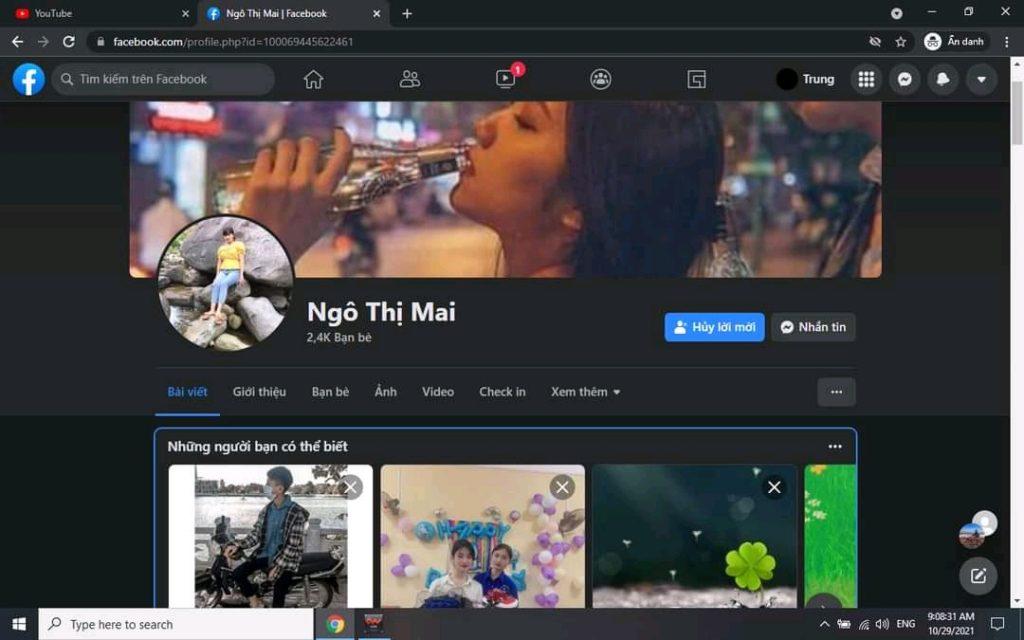Viewport: 1024px width, 640px height.
Task: Click the 'Hủy lời mời' button
Action: 714,327
